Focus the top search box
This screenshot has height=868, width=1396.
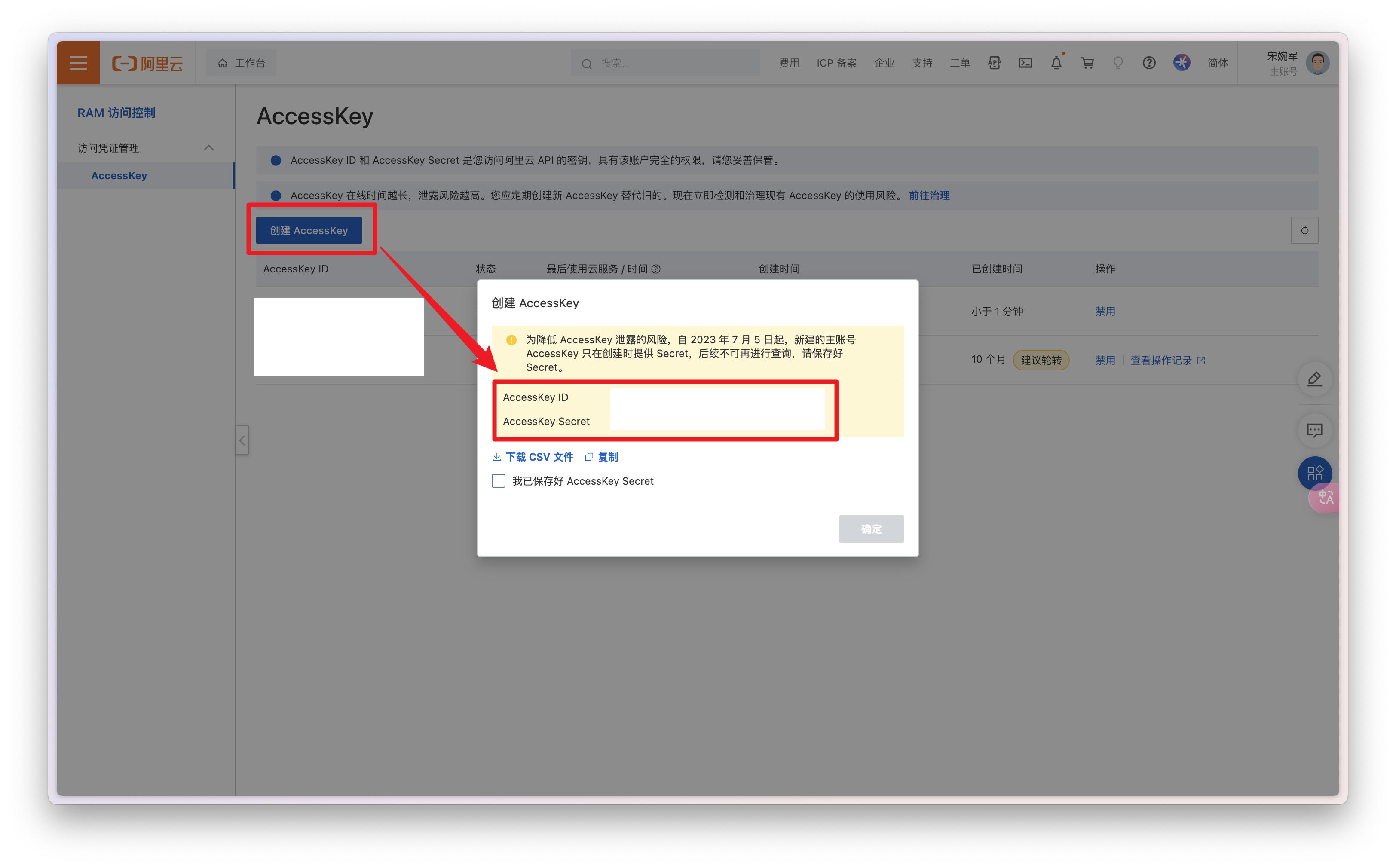click(x=665, y=63)
